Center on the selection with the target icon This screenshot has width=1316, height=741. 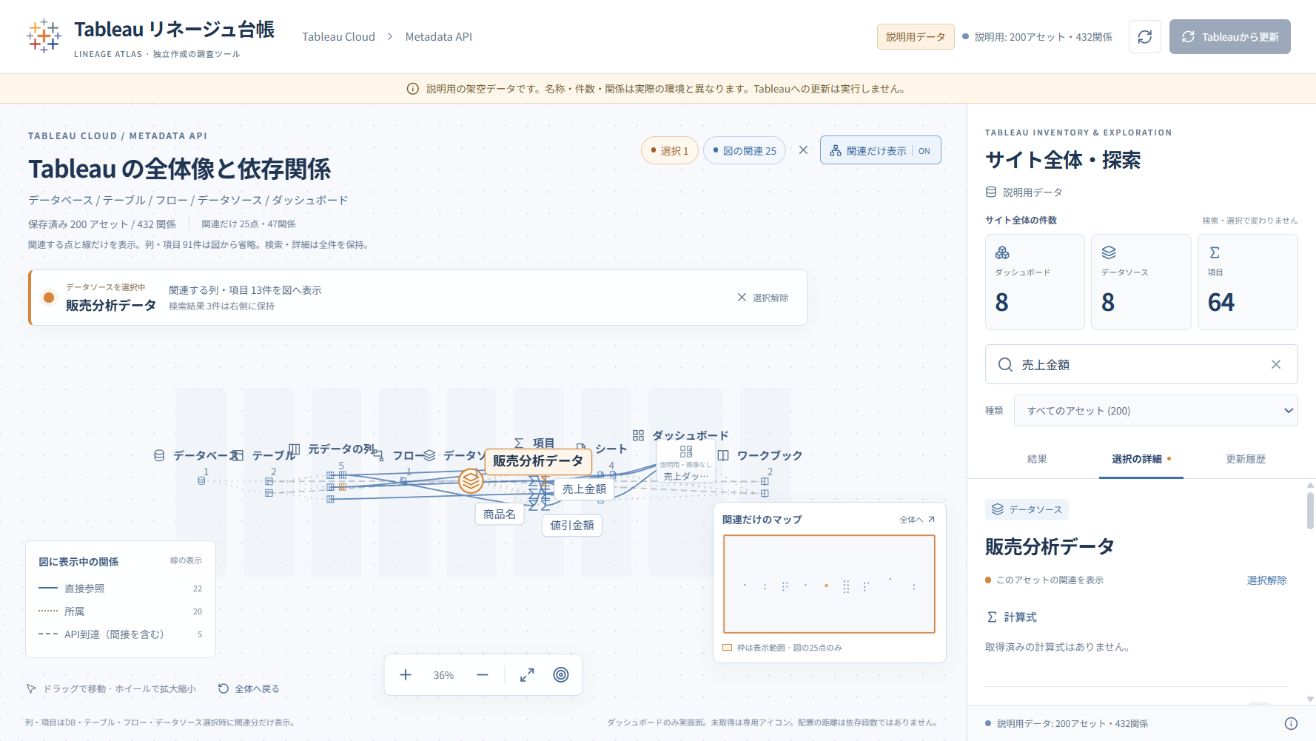click(561, 675)
